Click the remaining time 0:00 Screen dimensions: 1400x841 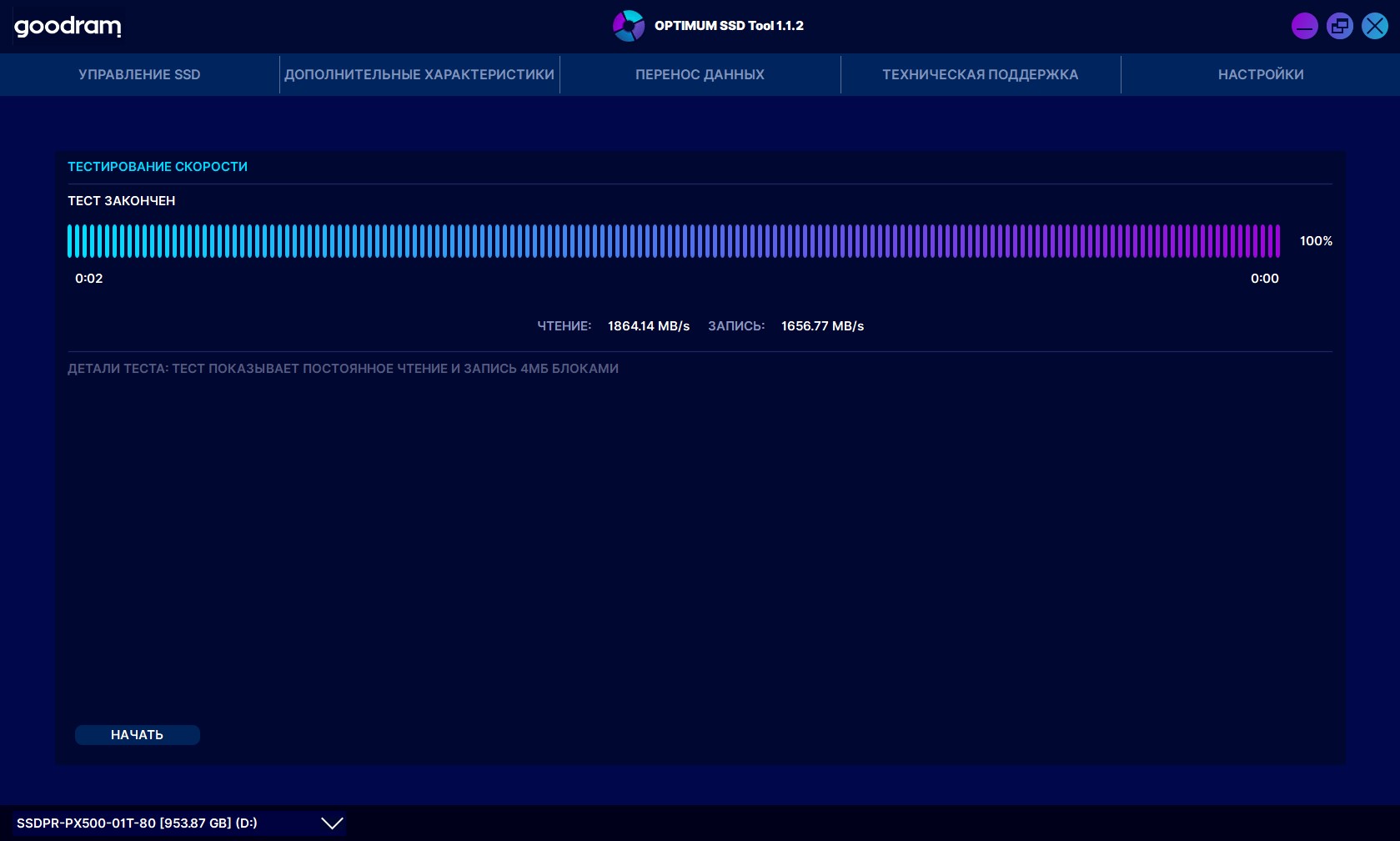1265,279
